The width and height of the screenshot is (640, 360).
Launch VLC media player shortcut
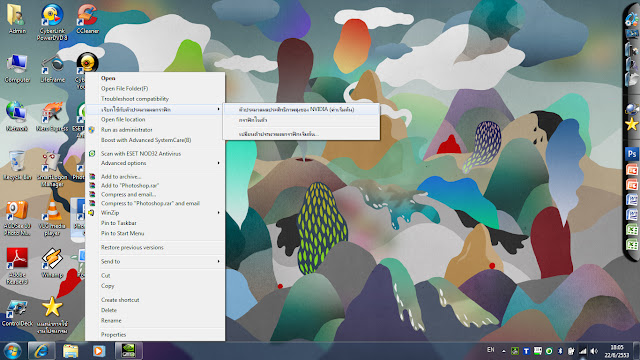coord(52,218)
